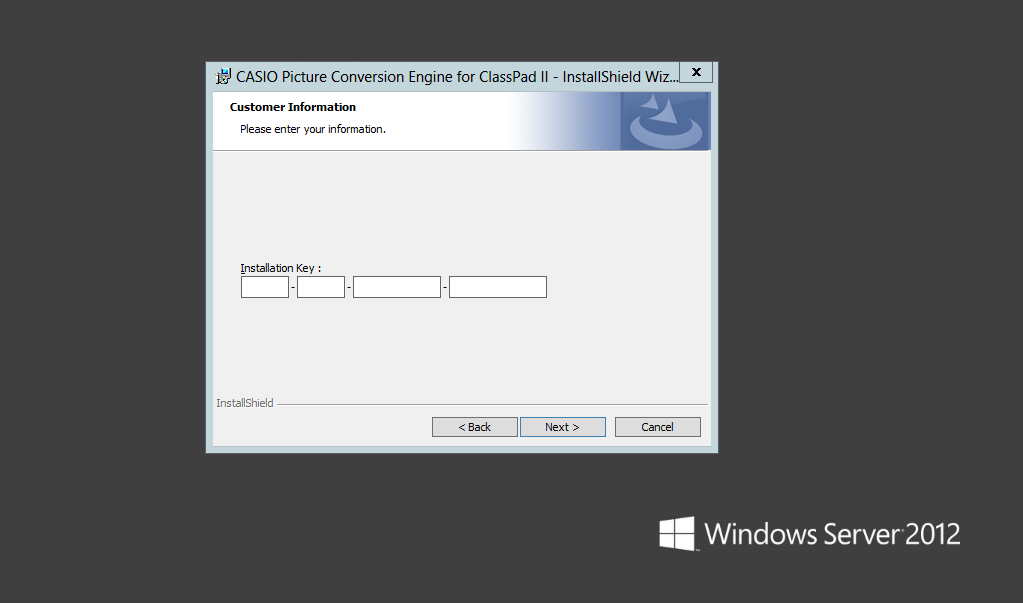Close the InstallShield Wizard window

click(696, 72)
